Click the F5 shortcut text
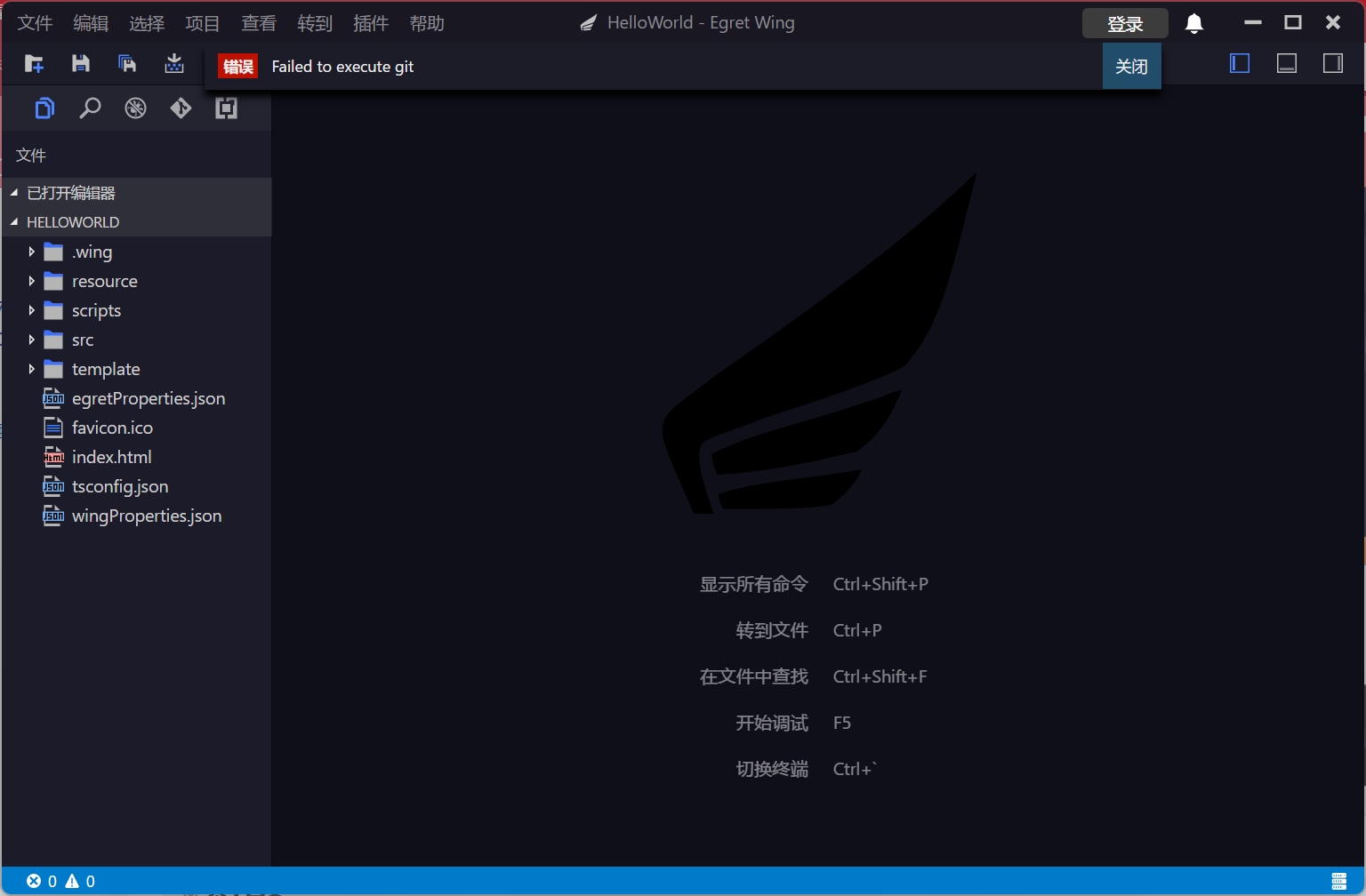 click(x=842, y=723)
